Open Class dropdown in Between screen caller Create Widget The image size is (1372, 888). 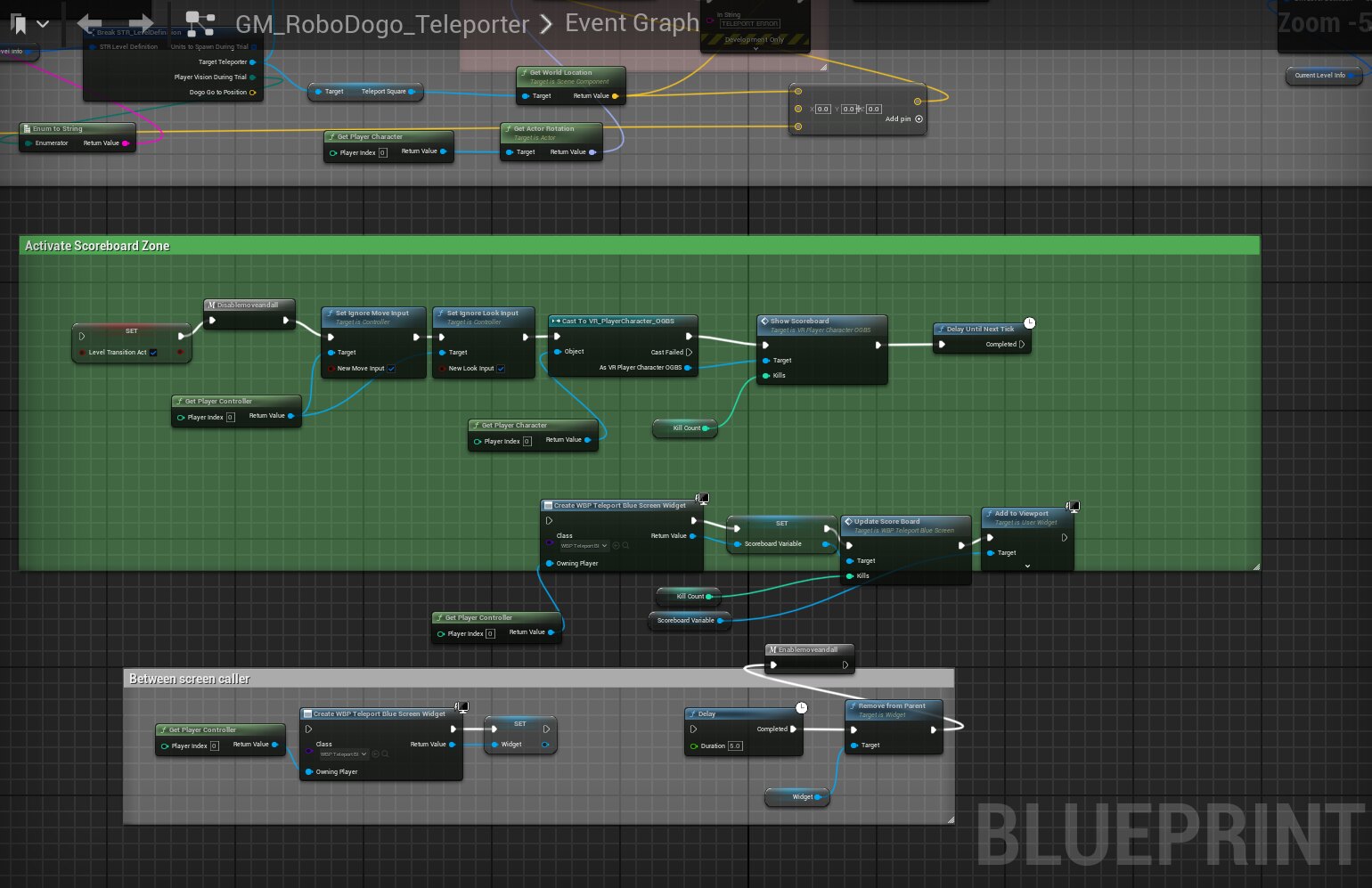[x=343, y=754]
